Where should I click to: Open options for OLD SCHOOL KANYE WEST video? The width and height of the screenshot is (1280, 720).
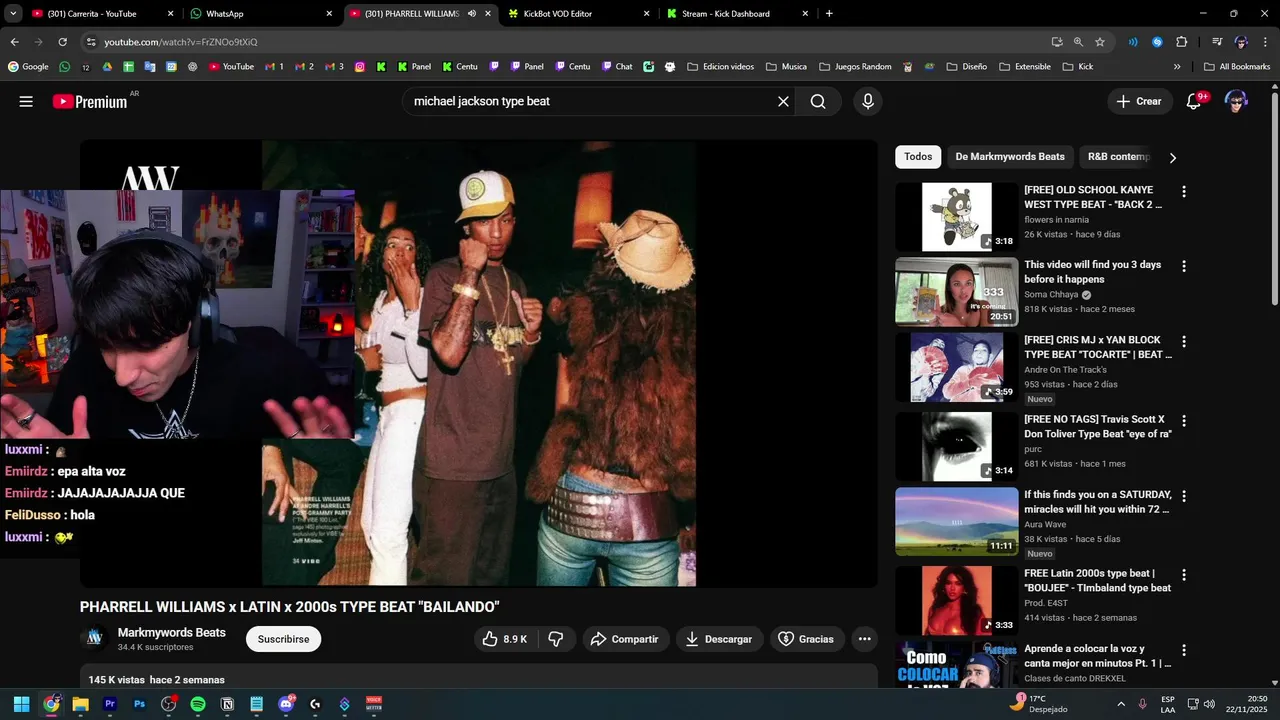click(x=1184, y=191)
